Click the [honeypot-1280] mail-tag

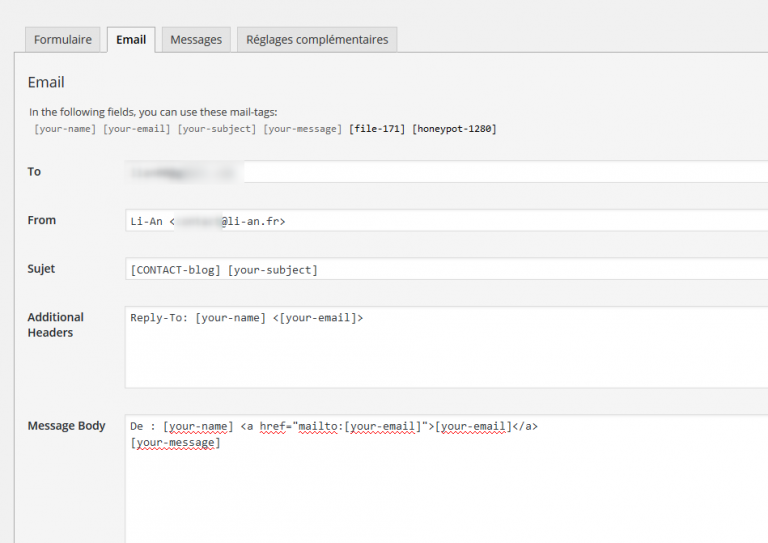coord(454,129)
